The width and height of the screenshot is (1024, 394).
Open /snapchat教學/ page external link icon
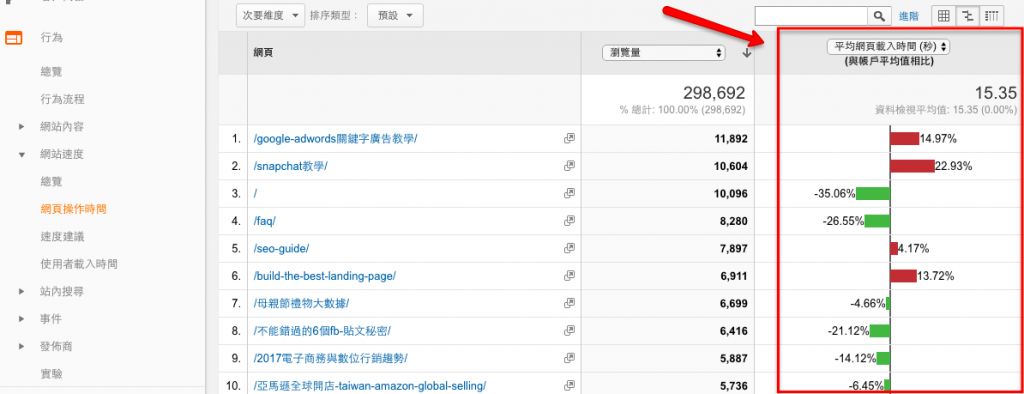point(569,166)
